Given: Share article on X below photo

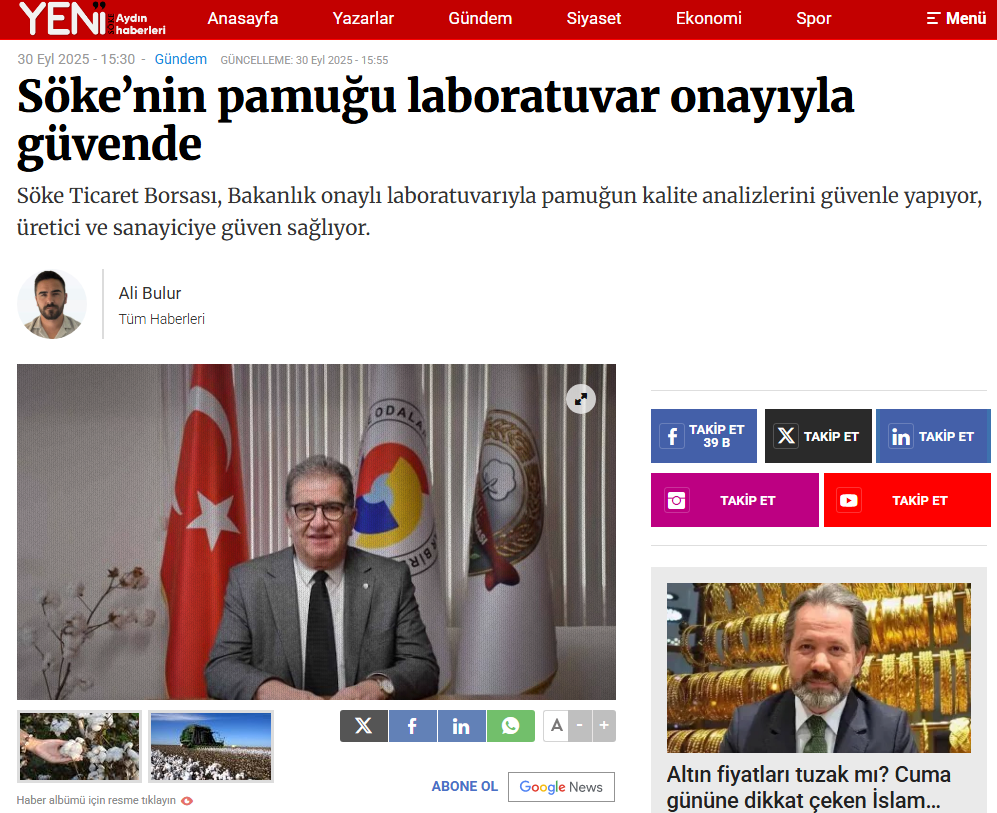Looking at the screenshot, I should (x=364, y=726).
